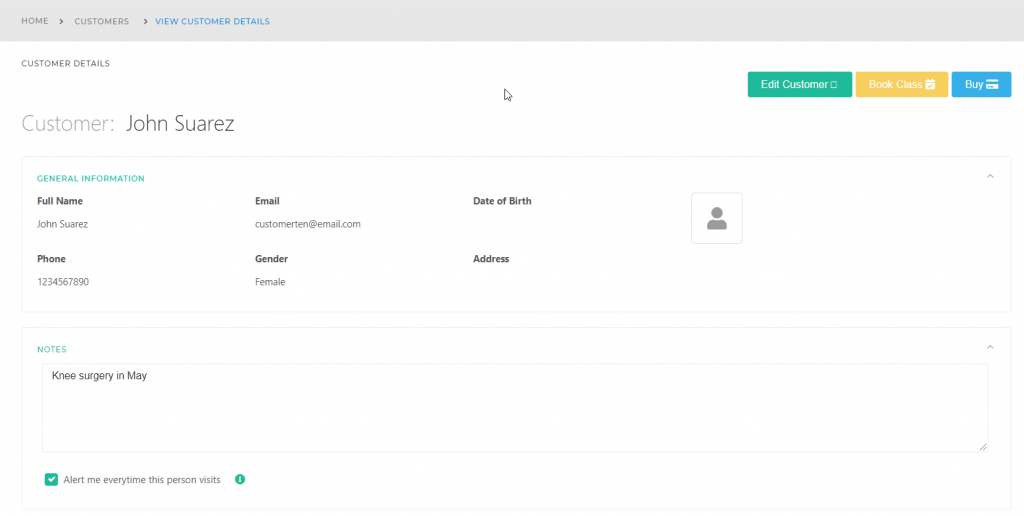Collapse the Notes section chevron

[x=990, y=347]
